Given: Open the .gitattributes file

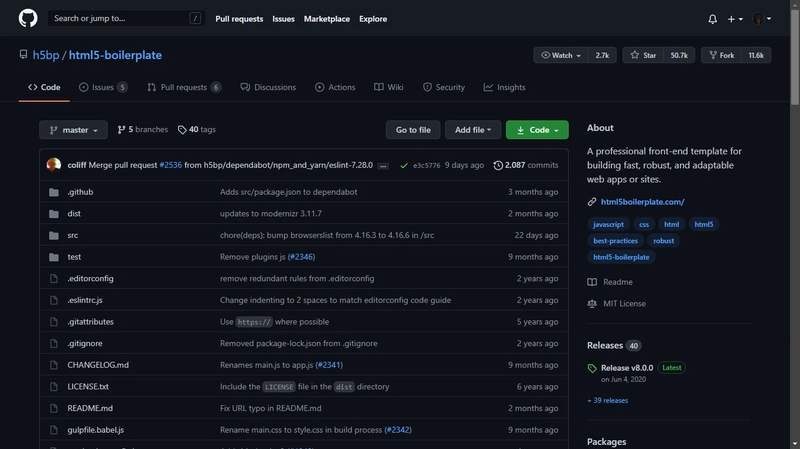Looking at the screenshot, I should [x=90, y=321].
